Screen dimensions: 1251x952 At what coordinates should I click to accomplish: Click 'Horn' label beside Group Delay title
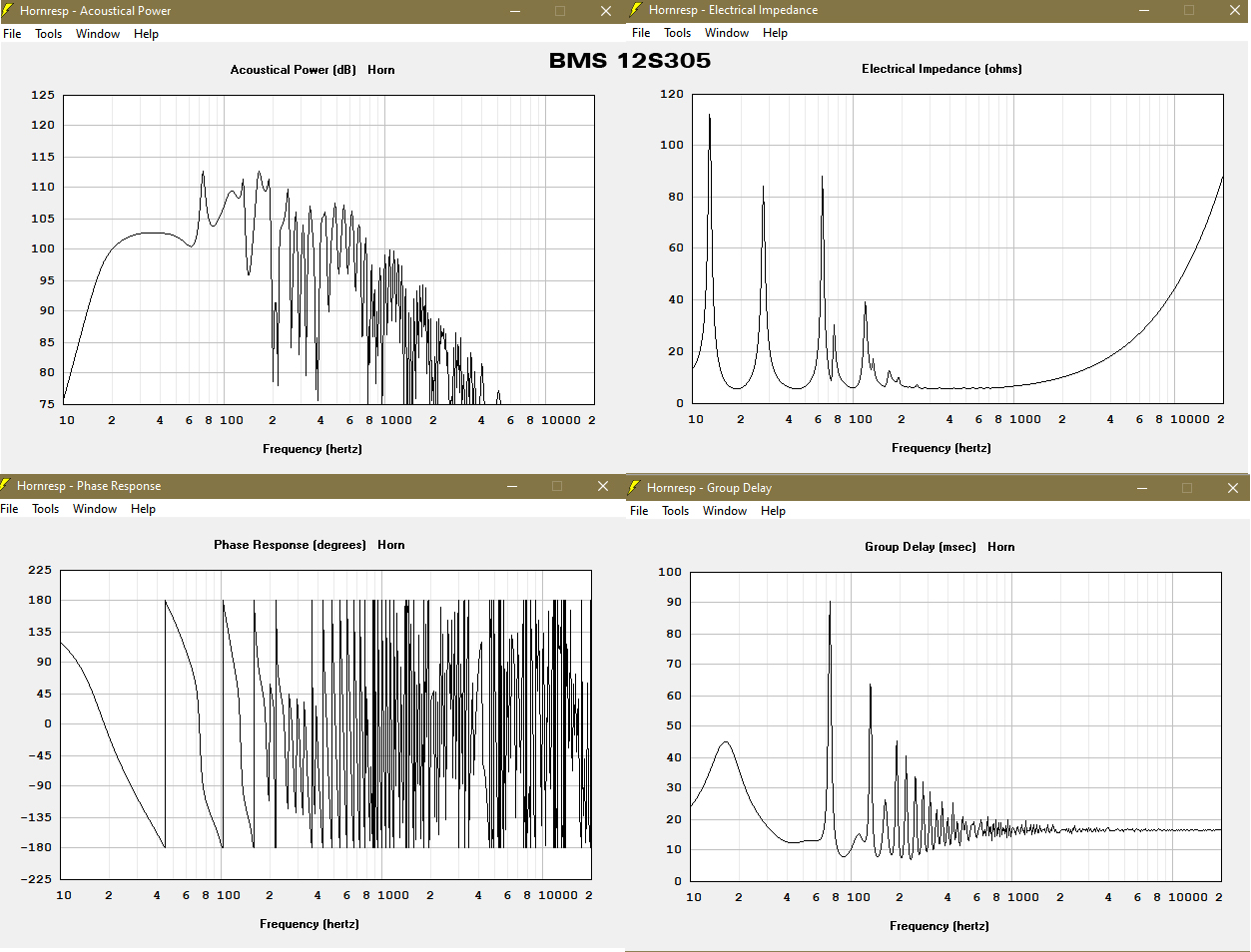(x=1001, y=547)
